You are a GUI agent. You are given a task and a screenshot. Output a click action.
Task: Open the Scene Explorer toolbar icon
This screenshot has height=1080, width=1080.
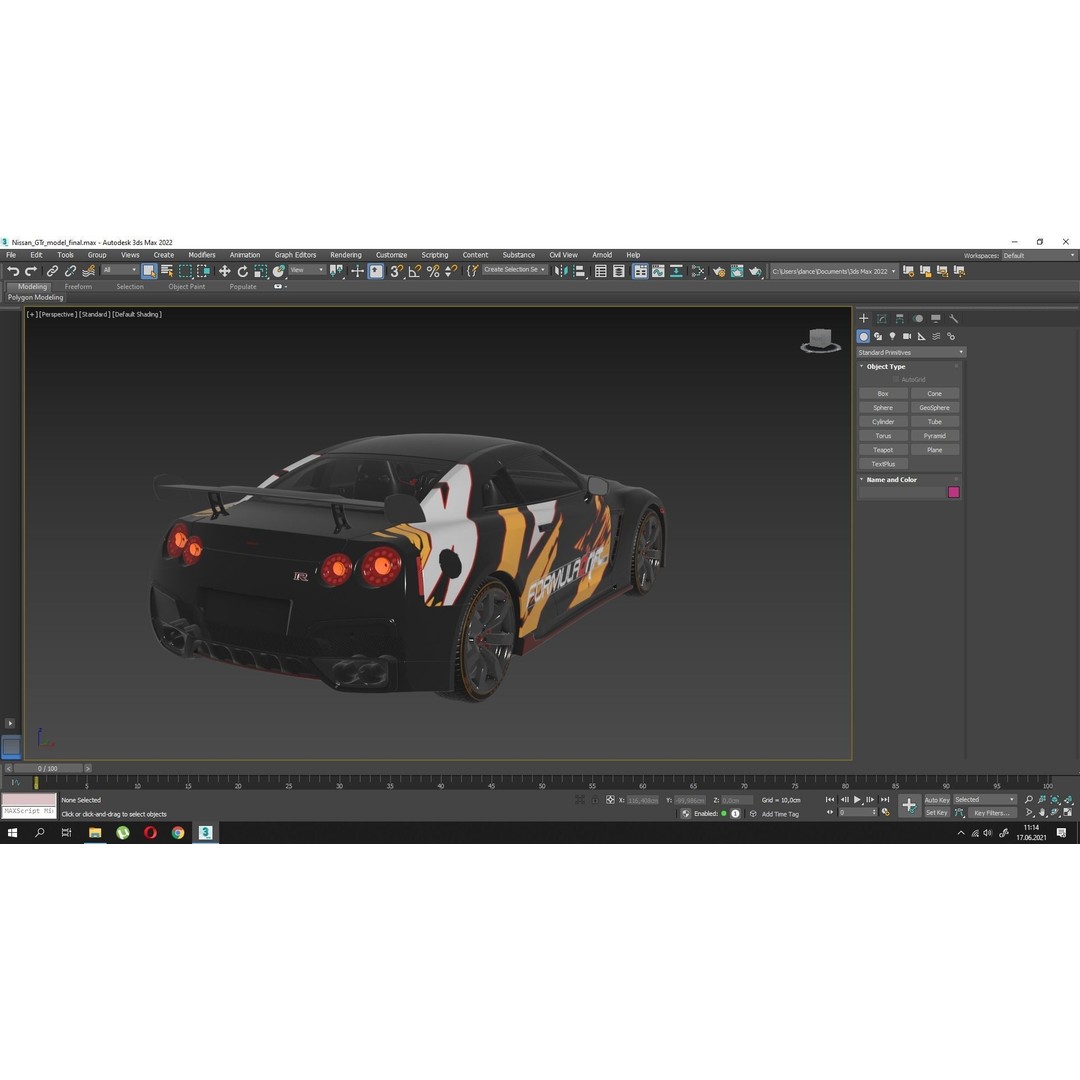point(601,271)
